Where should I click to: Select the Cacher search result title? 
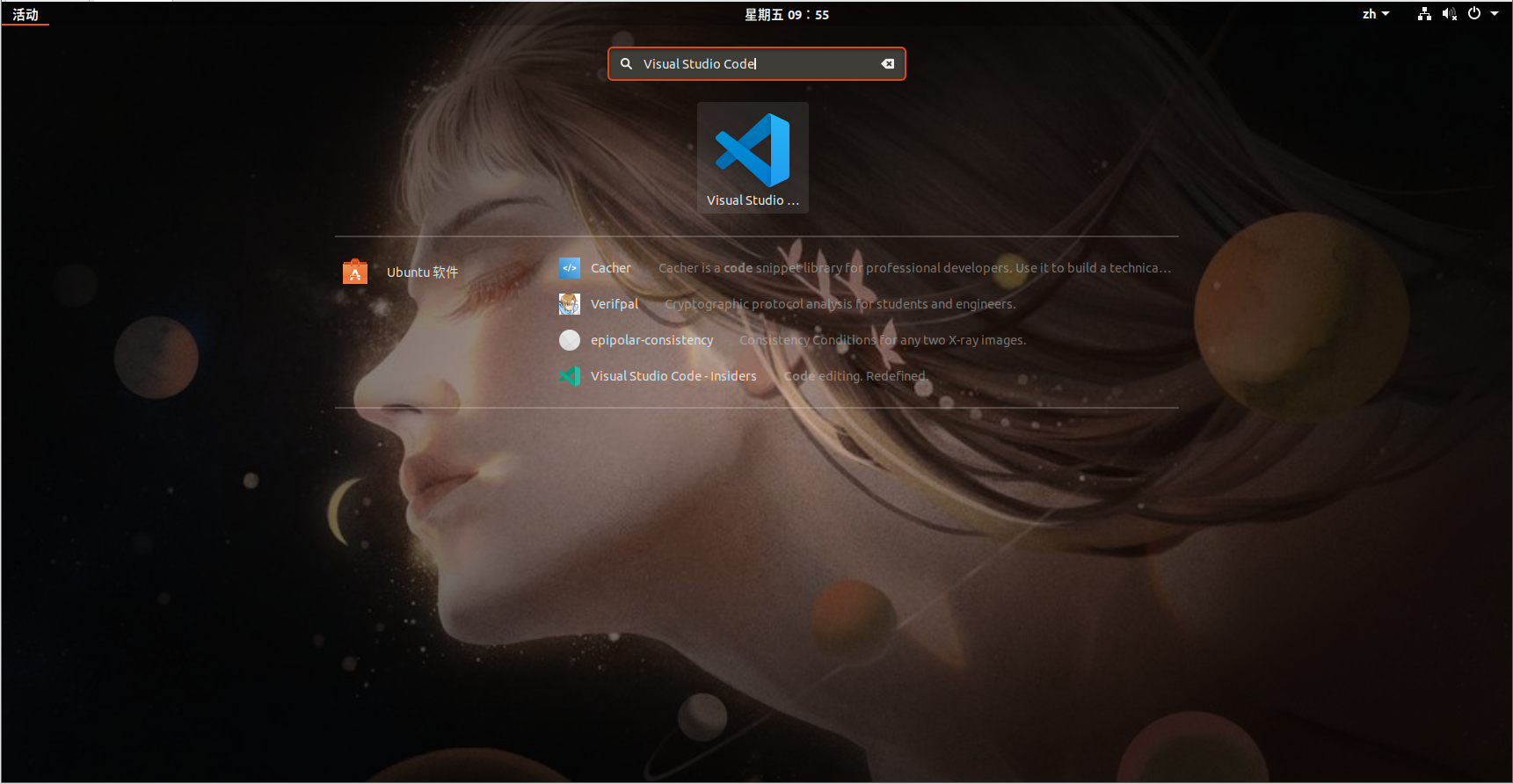611,268
